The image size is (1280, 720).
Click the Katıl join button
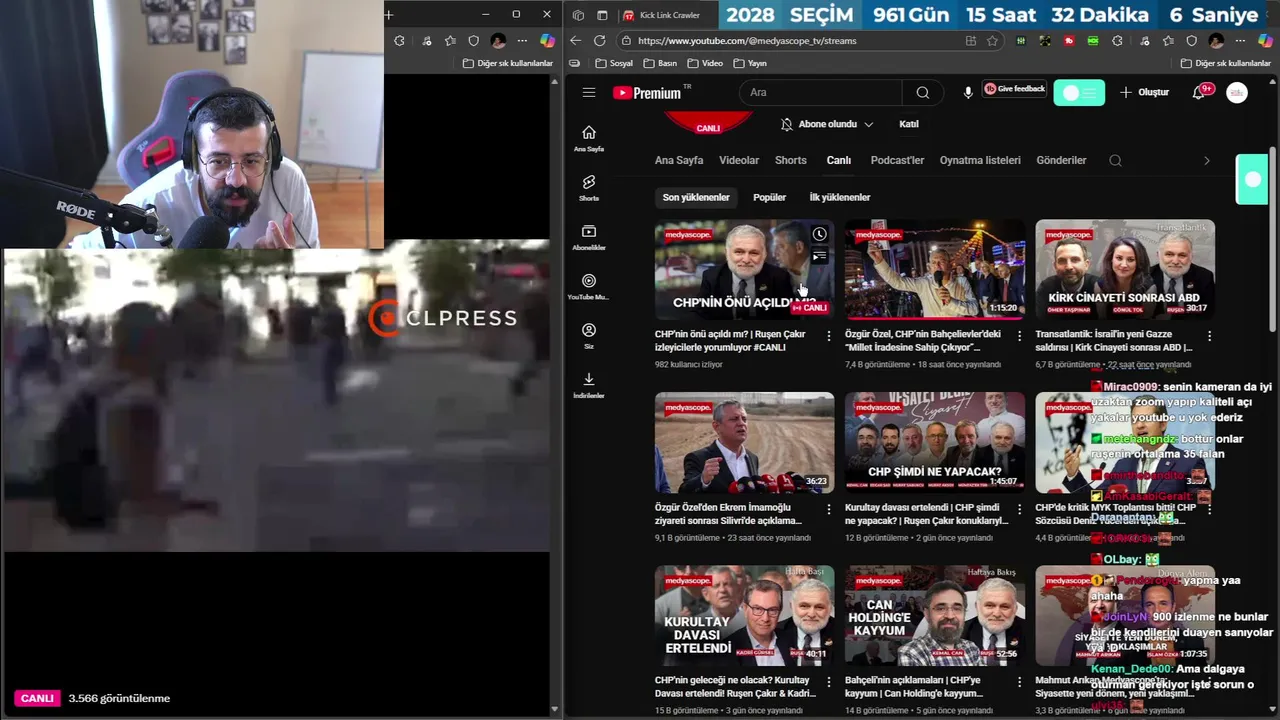tap(908, 124)
